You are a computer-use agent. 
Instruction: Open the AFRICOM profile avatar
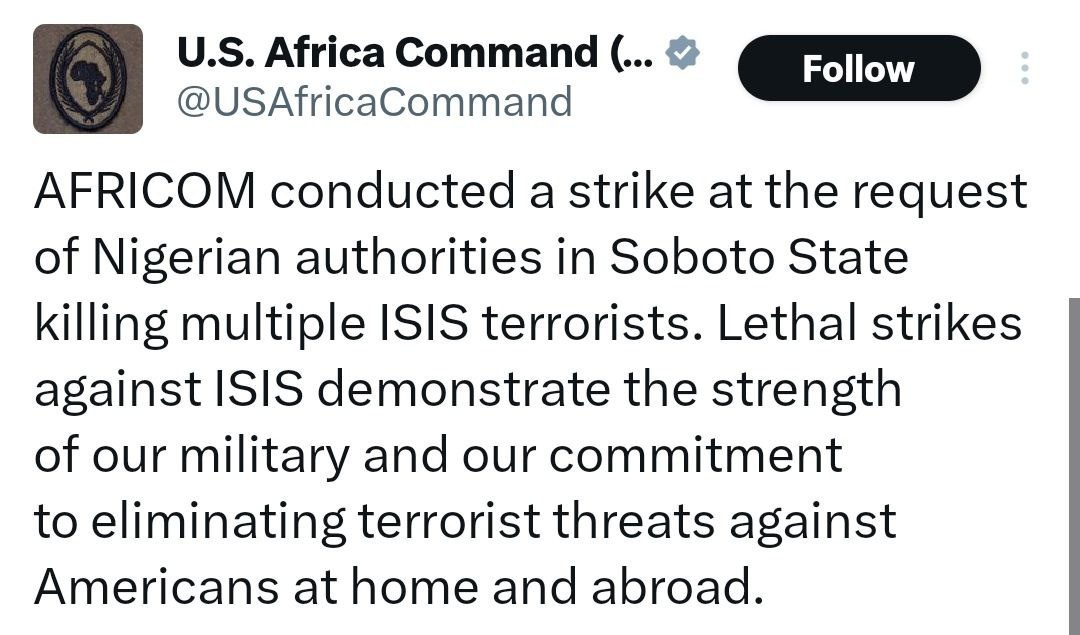[88, 79]
